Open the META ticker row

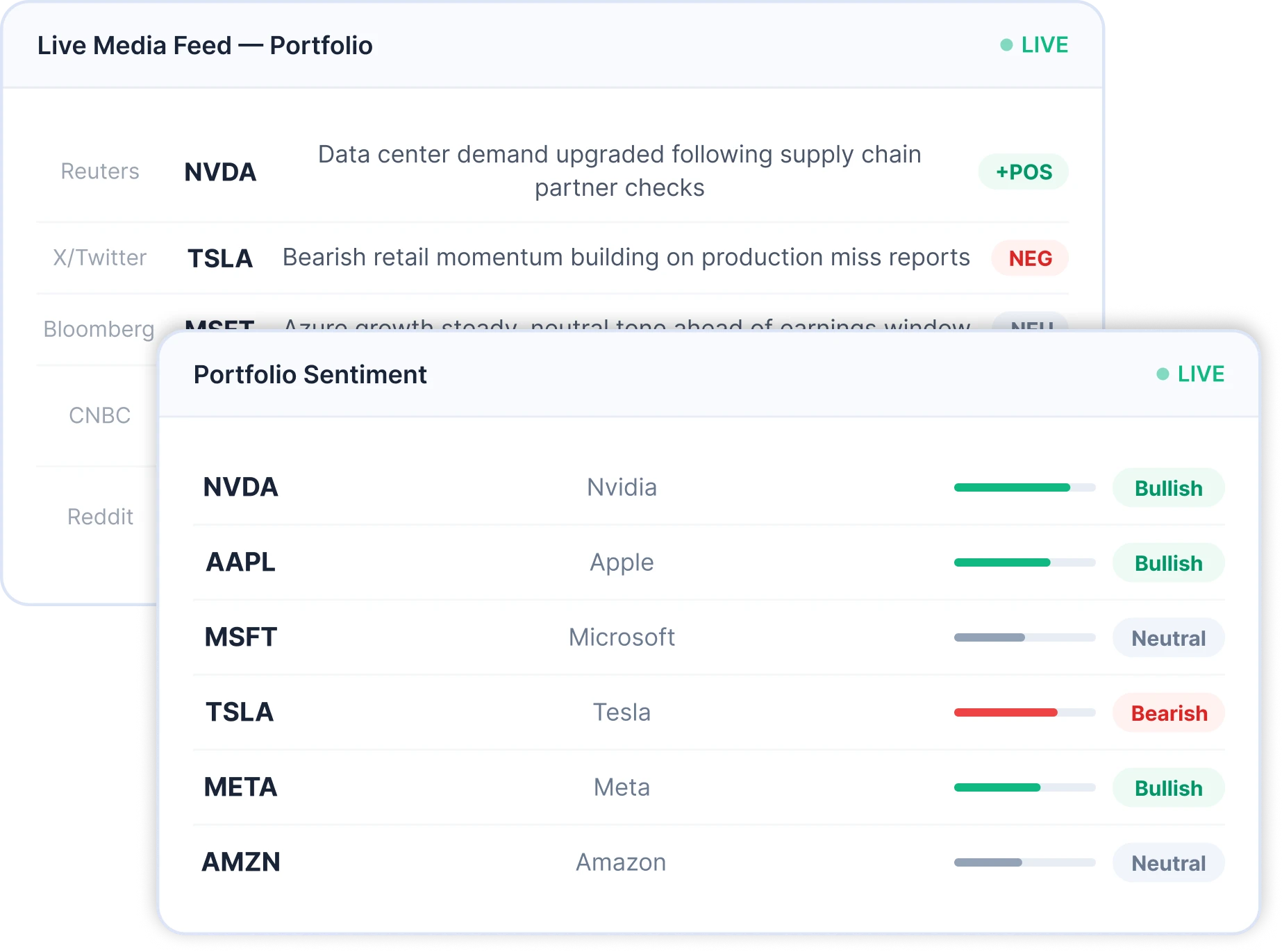pos(240,787)
